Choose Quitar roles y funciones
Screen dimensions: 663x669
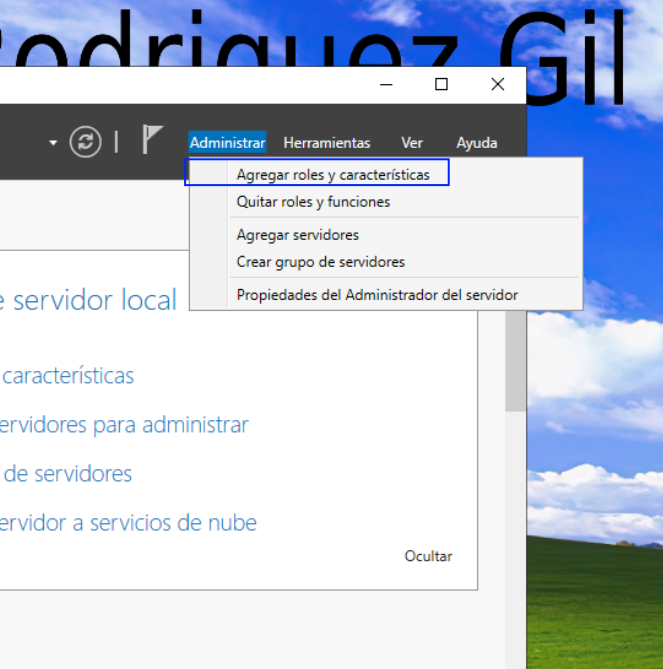point(313,201)
